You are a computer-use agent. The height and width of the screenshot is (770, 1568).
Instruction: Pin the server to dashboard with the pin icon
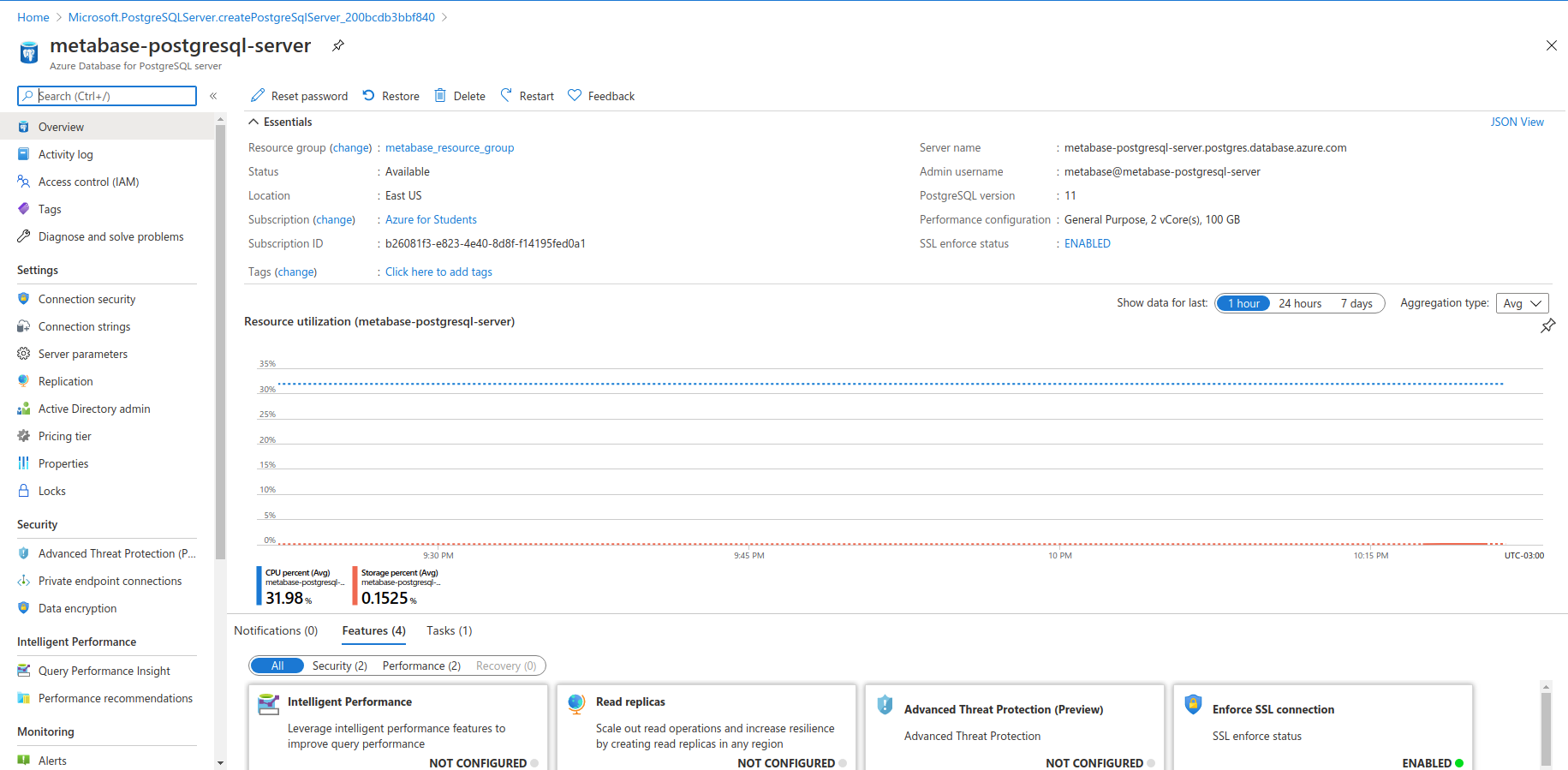point(338,45)
